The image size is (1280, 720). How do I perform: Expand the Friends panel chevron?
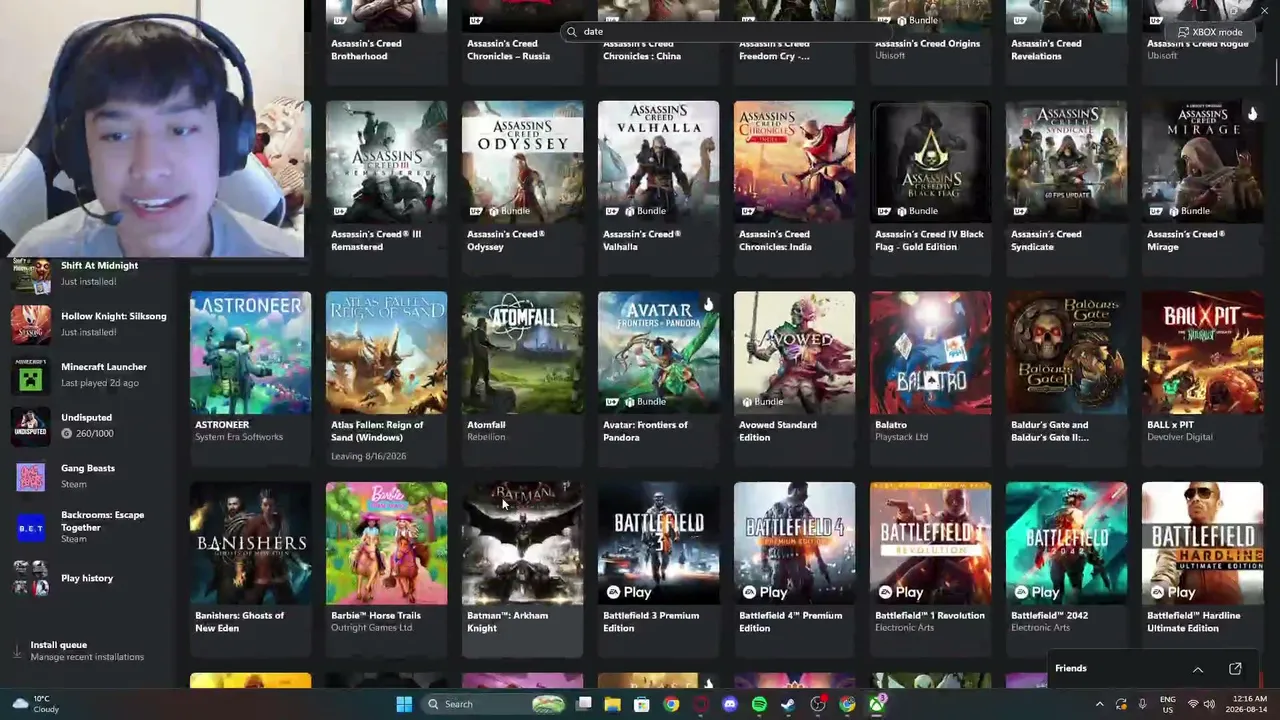point(1198,669)
